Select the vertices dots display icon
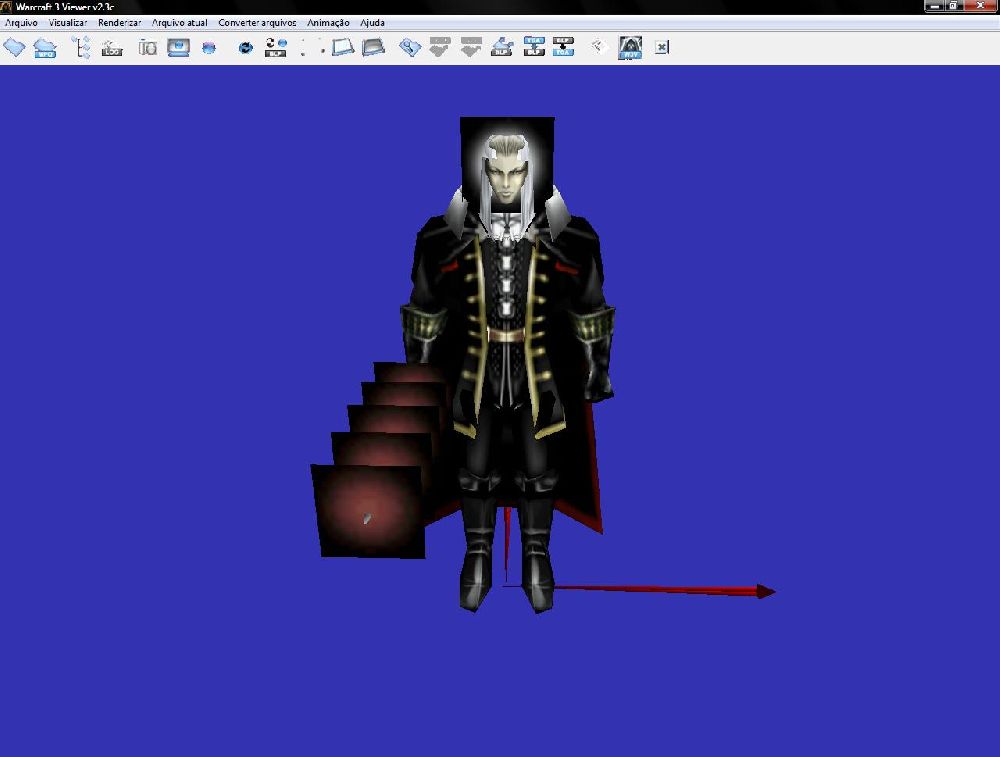The height and width of the screenshot is (757, 1000). click(312, 48)
